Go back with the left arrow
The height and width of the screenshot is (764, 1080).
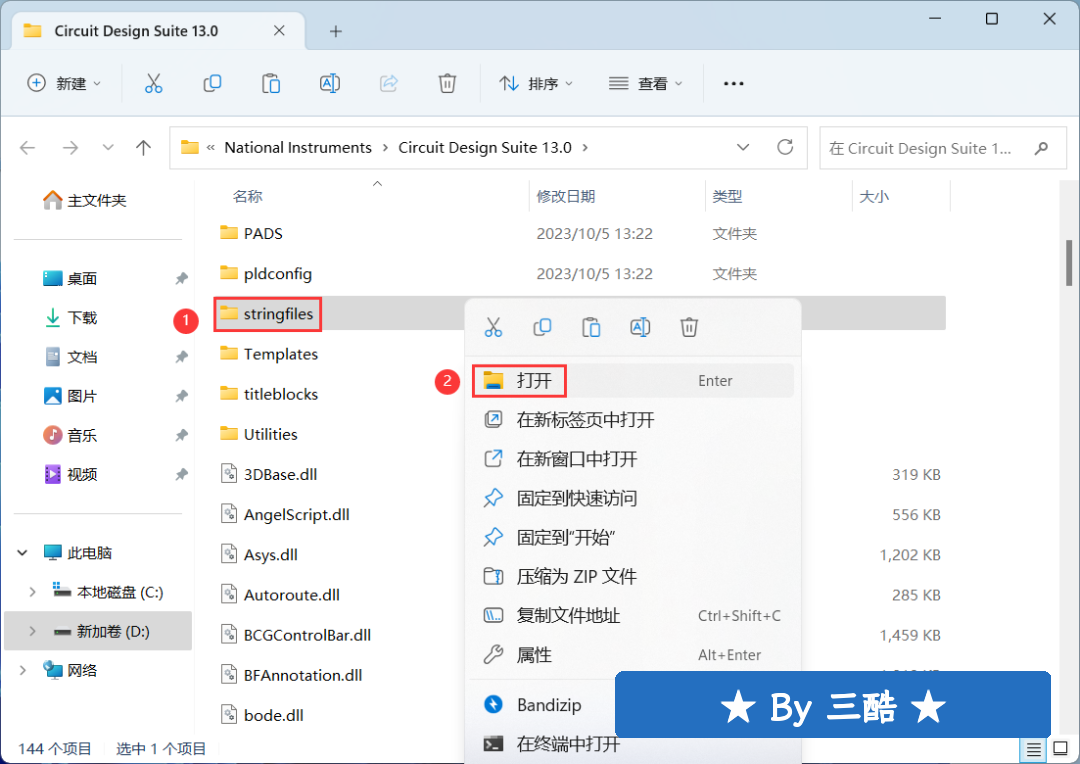coord(28,147)
